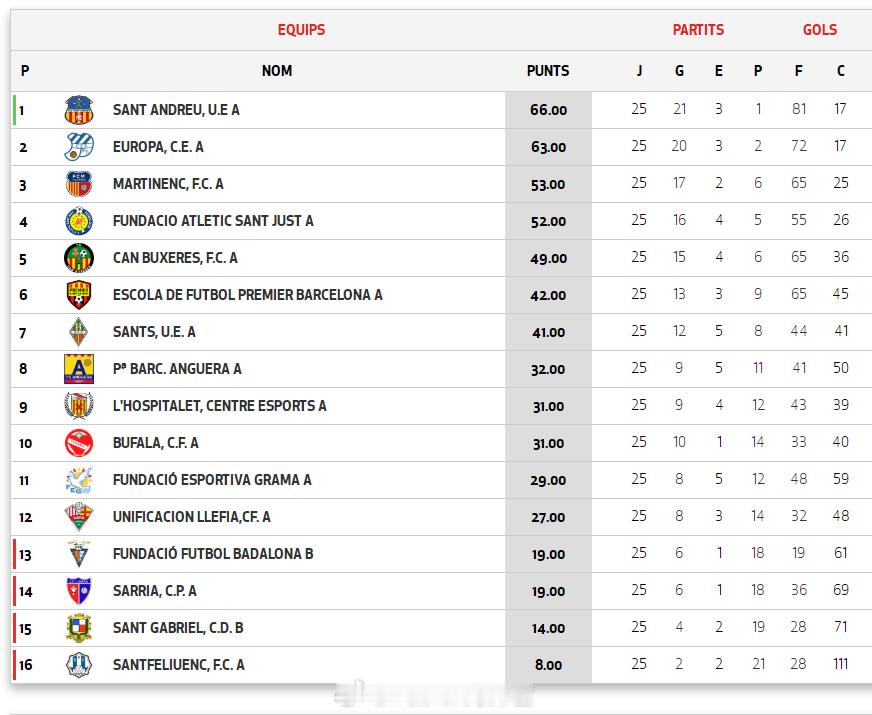Viewport: 872px width, 715px height.
Task: Click the EQUIPS header section
Action: 301,30
